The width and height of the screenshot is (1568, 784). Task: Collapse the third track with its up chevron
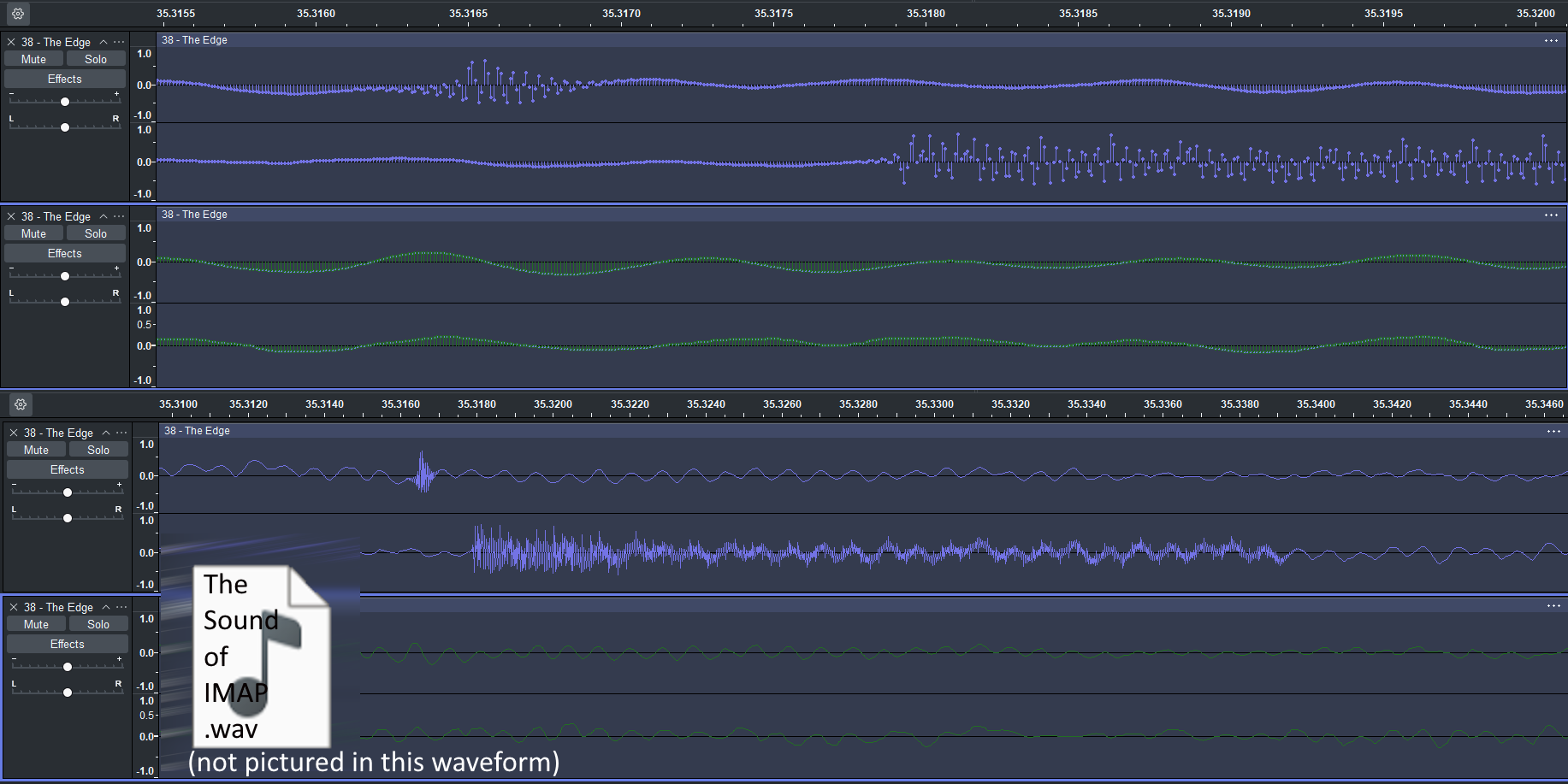pos(105,432)
